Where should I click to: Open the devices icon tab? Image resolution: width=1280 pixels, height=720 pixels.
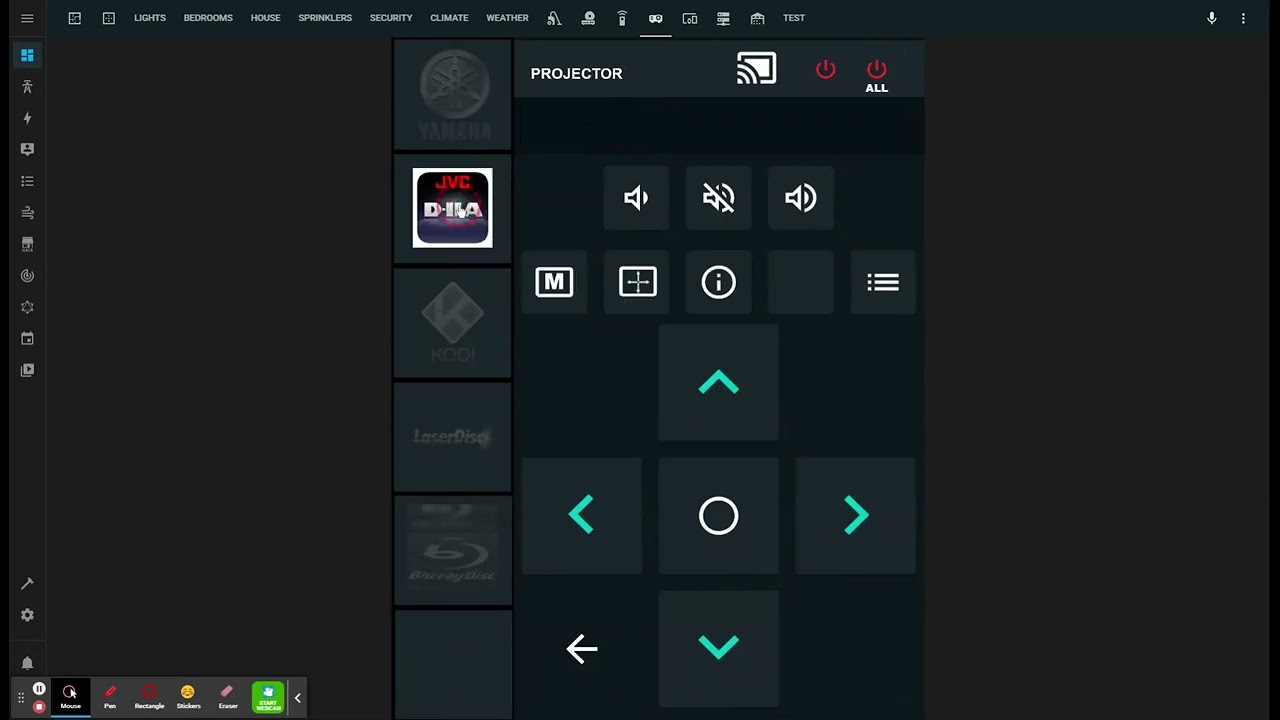[690, 18]
